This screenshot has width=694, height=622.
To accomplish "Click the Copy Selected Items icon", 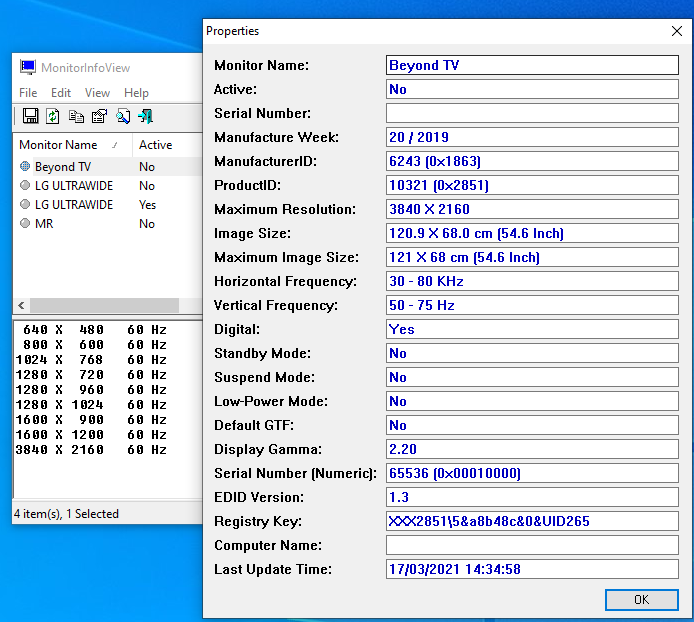I will [76, 116].
